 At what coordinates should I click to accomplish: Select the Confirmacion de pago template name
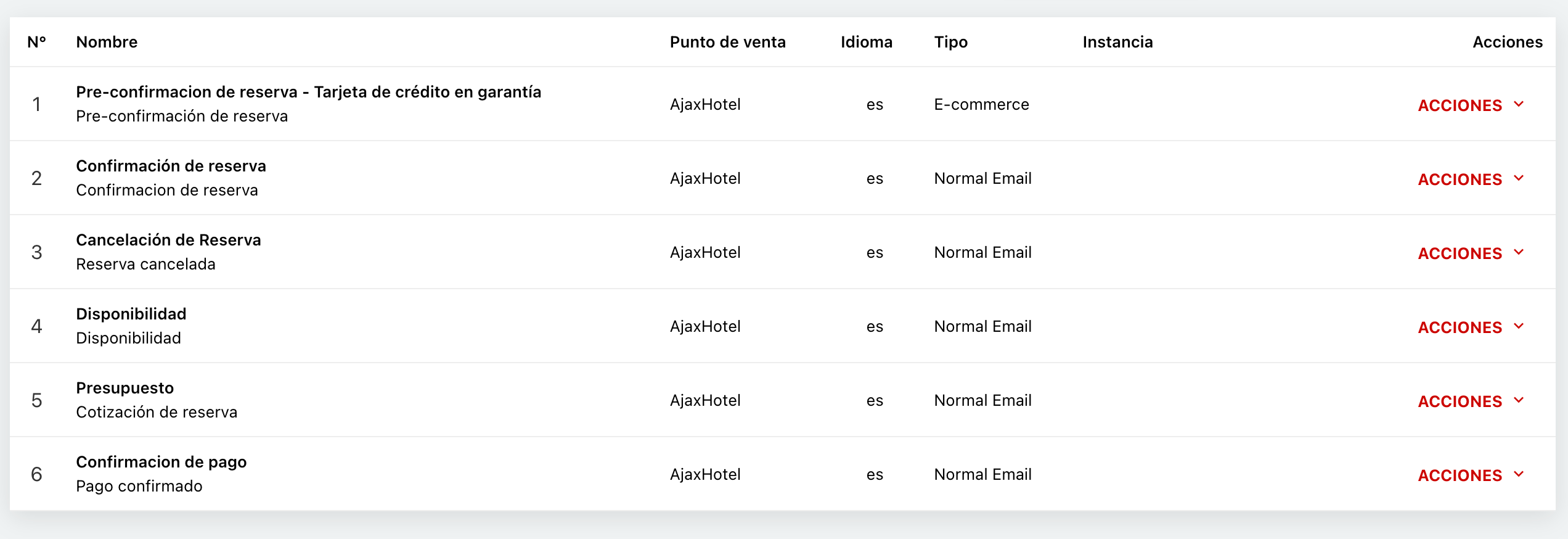click(161, 462)
